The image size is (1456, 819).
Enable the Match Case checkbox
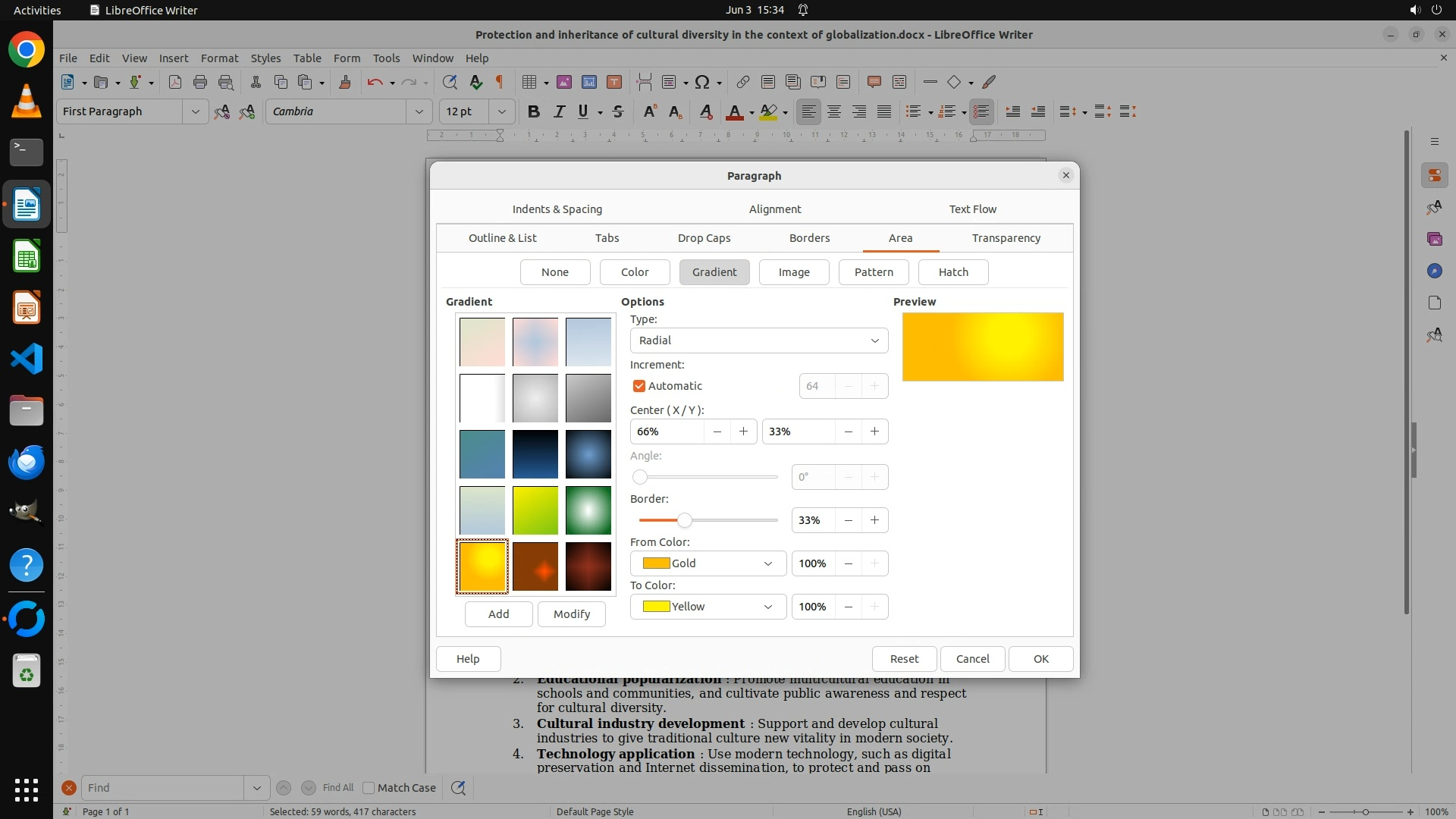[x=369, y=788]
